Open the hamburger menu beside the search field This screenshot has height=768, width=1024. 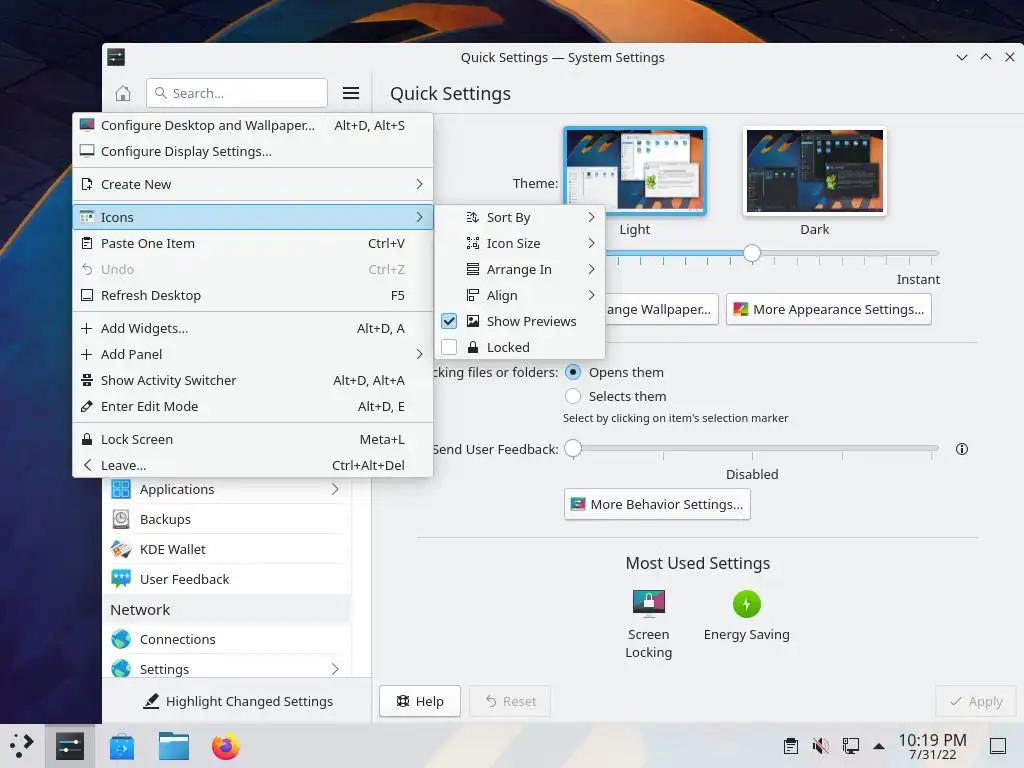click(x=351, y=93)
